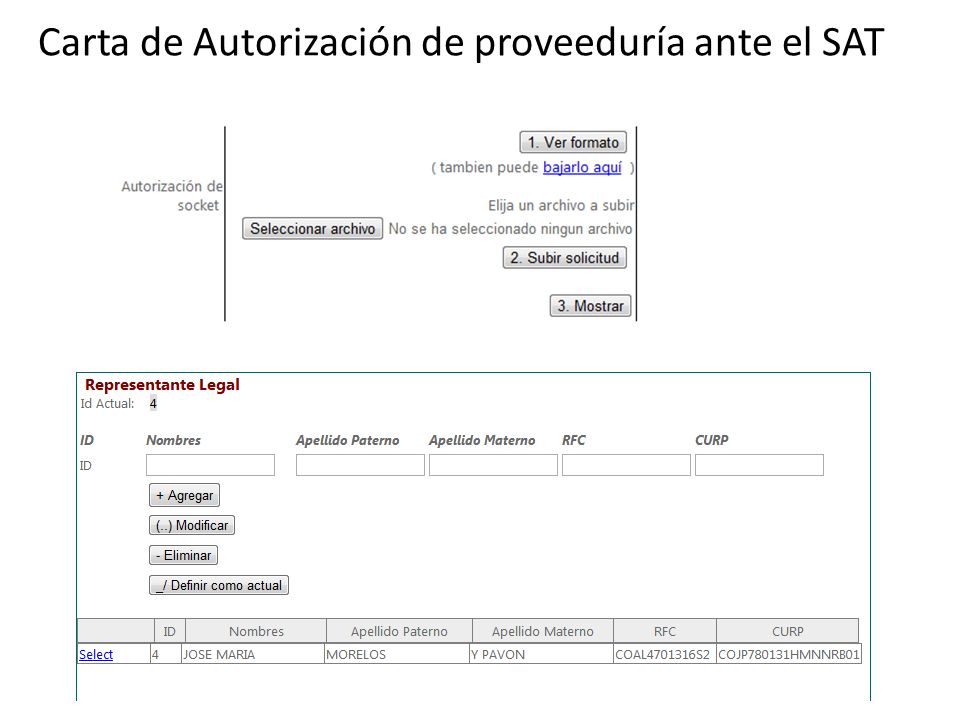Click the Select link for JOSE MARIA
The width and height of the screenshot is (960, 720).
96,654
